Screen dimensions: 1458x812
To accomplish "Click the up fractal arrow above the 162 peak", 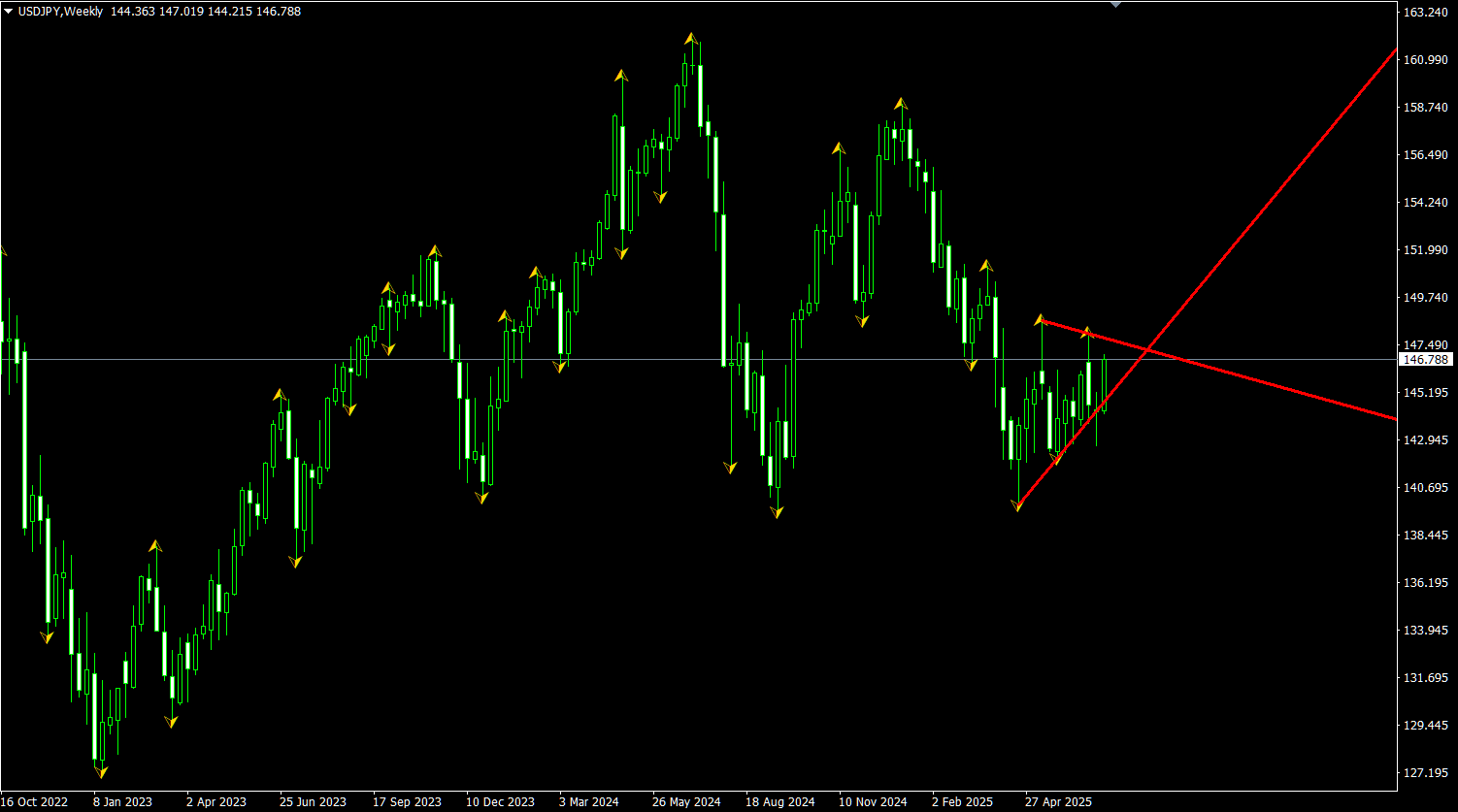I will tap(691, 38).
